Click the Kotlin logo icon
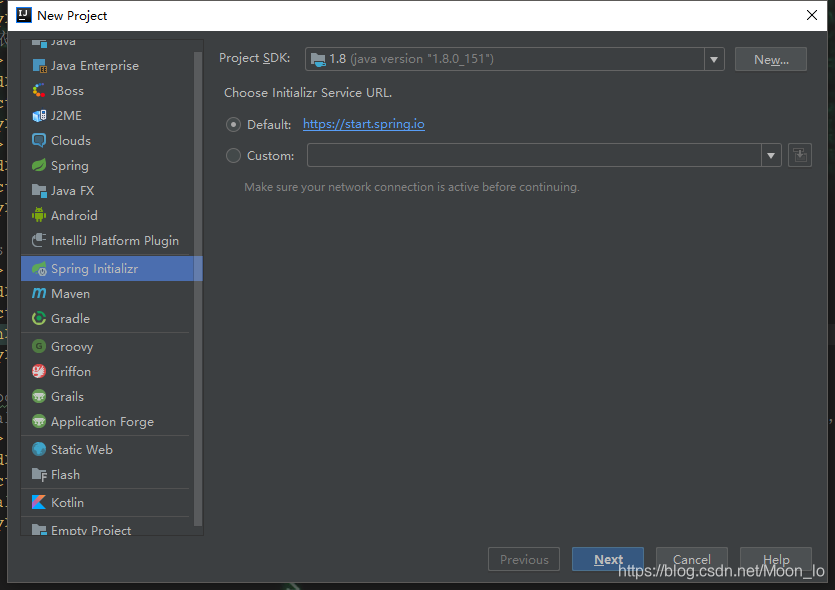 tap(39, 502)
